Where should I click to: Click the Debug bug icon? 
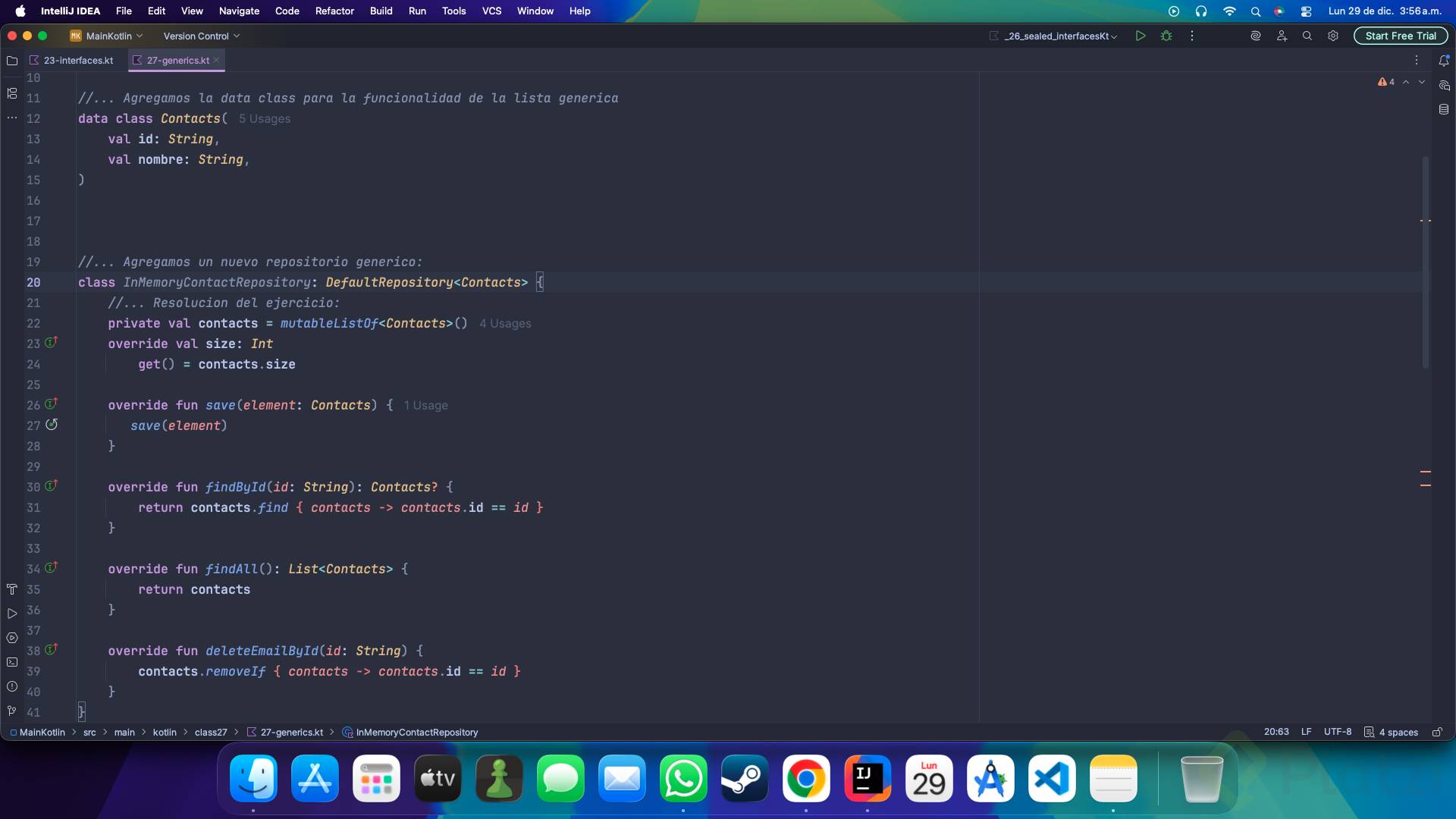[1166, 36]
